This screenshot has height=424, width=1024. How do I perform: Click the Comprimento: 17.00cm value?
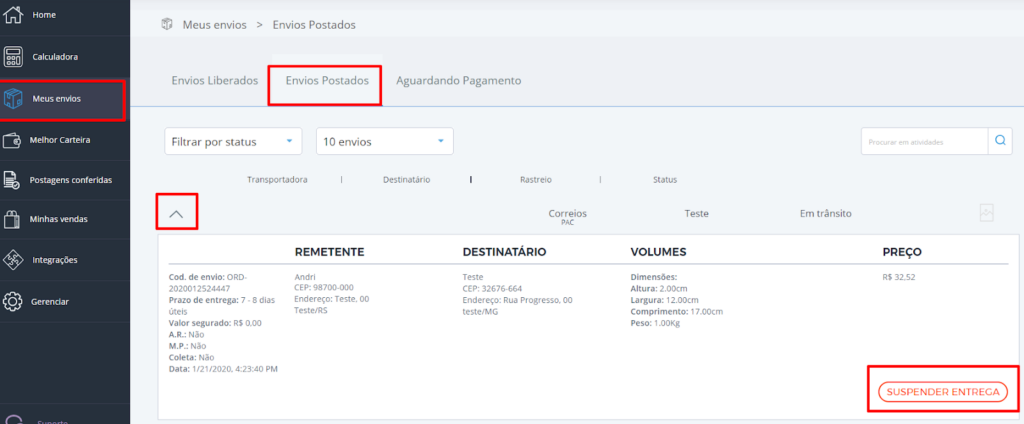click(x=677, y=312)
